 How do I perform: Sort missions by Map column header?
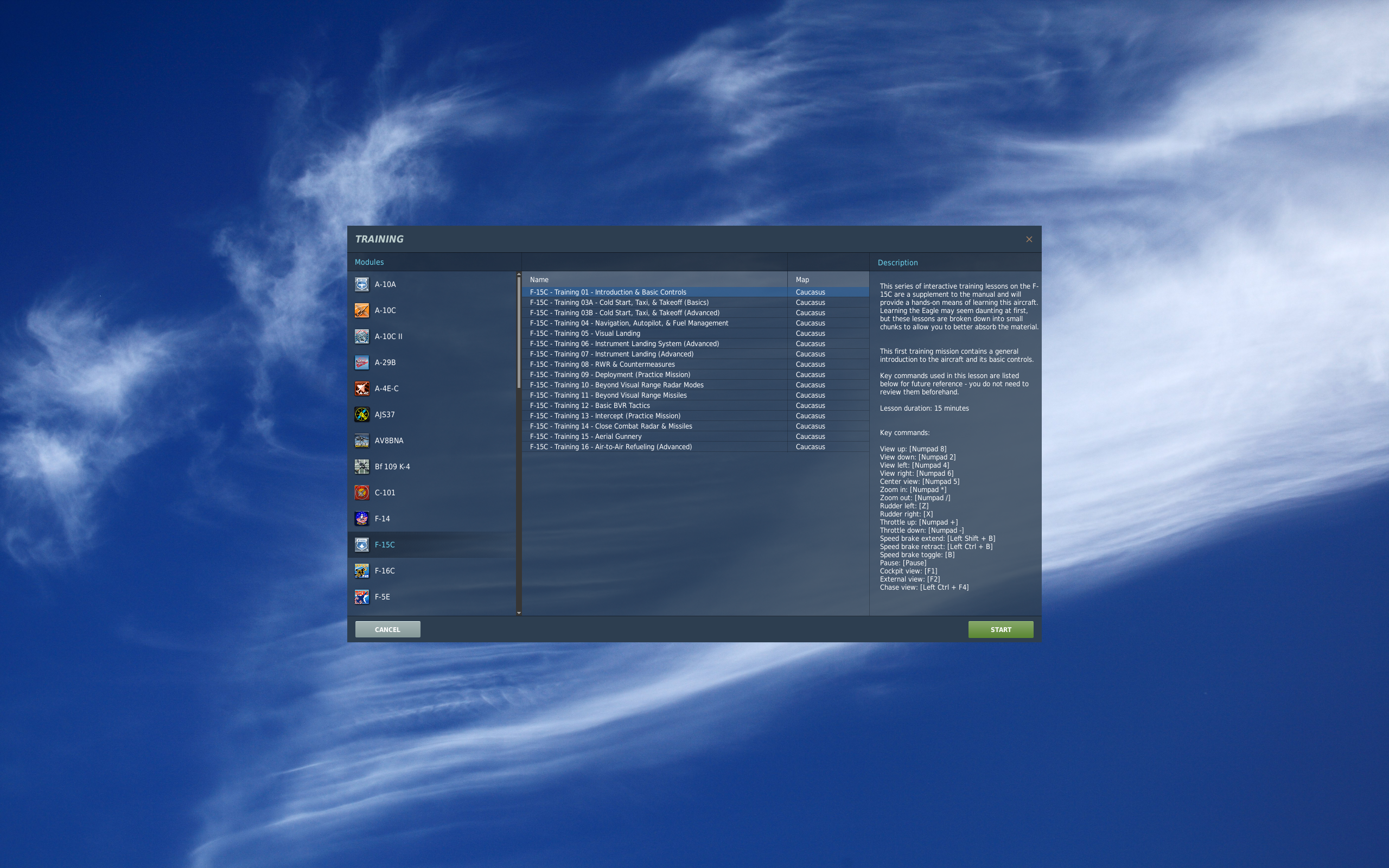point(827,279)
